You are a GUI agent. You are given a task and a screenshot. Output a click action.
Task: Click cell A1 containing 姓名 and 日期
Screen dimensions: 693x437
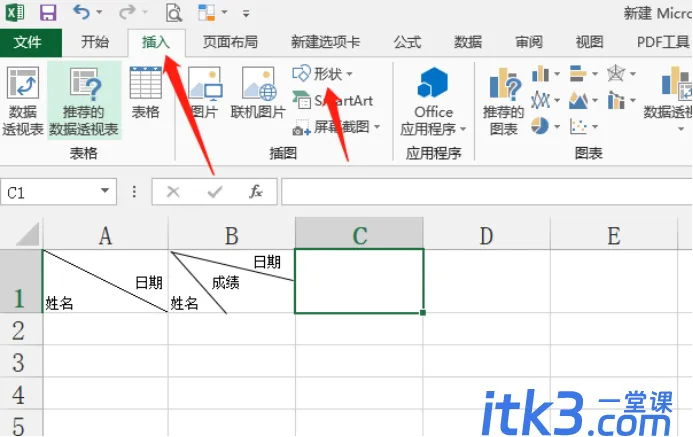pos(105,281)
